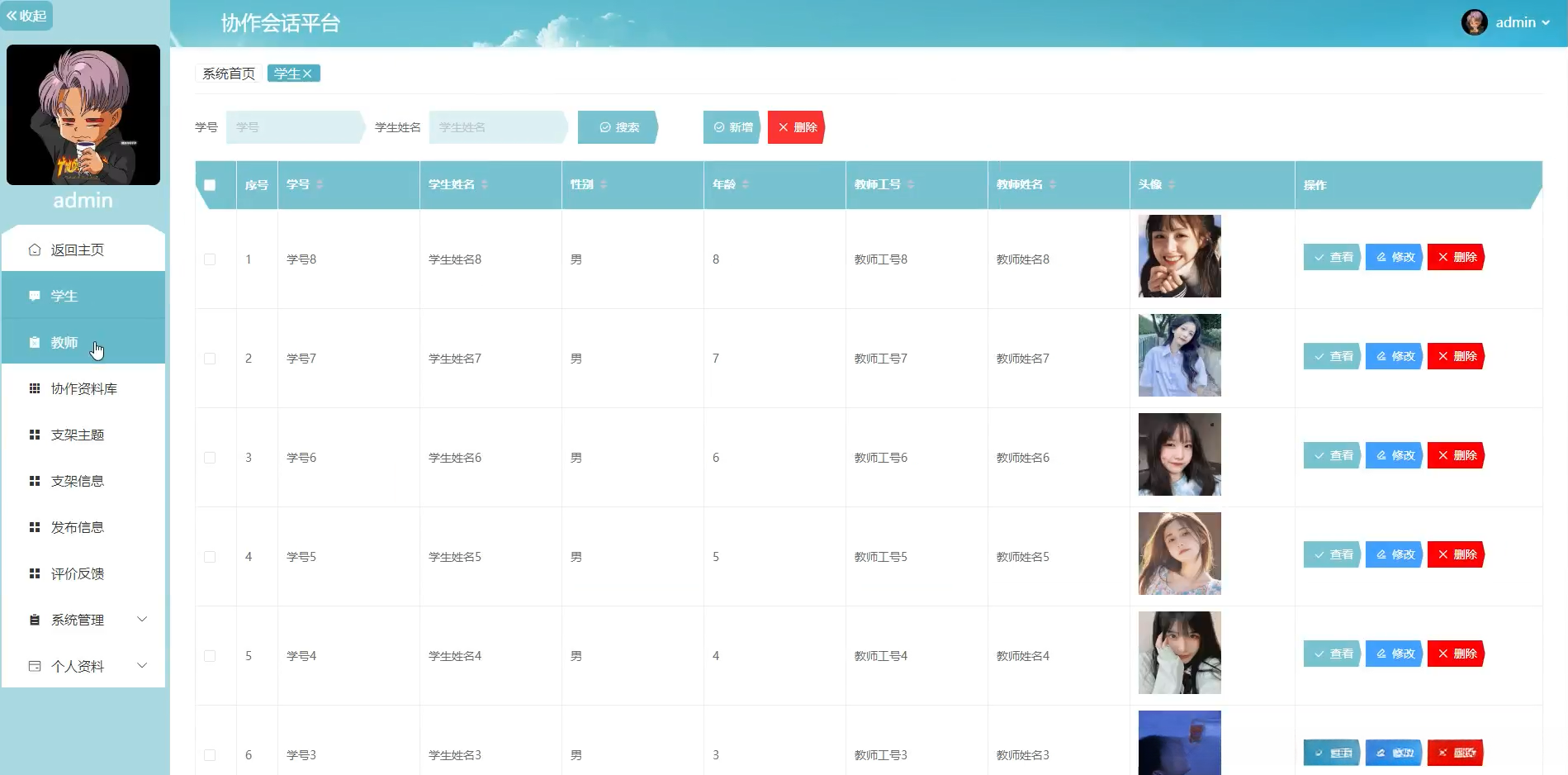Delete row 学号4 with 删除 button

1456,654
